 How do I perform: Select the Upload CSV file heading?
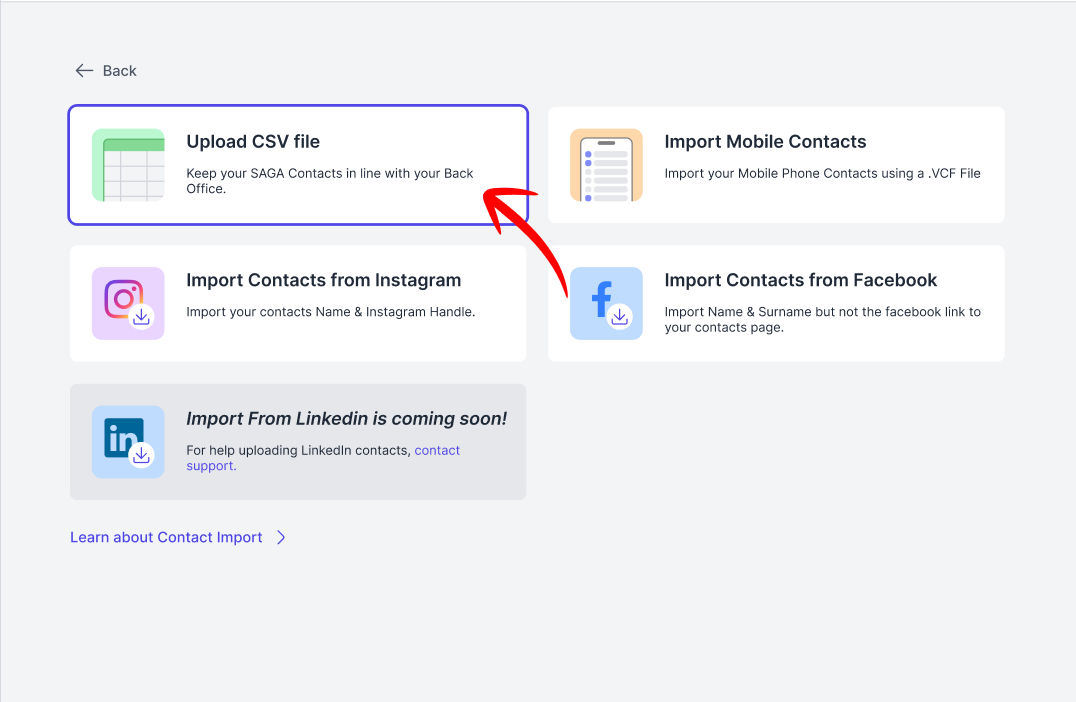point(253,141)
